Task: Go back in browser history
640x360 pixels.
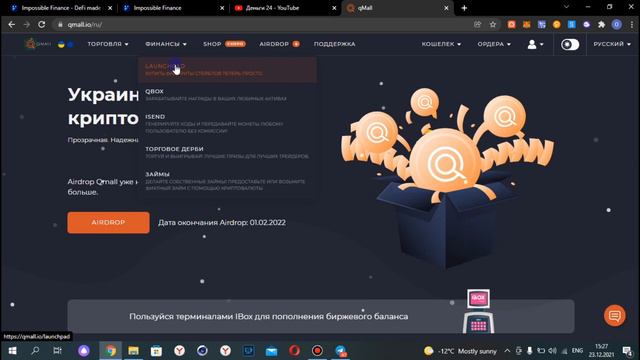Action: [x=11, y=24]
